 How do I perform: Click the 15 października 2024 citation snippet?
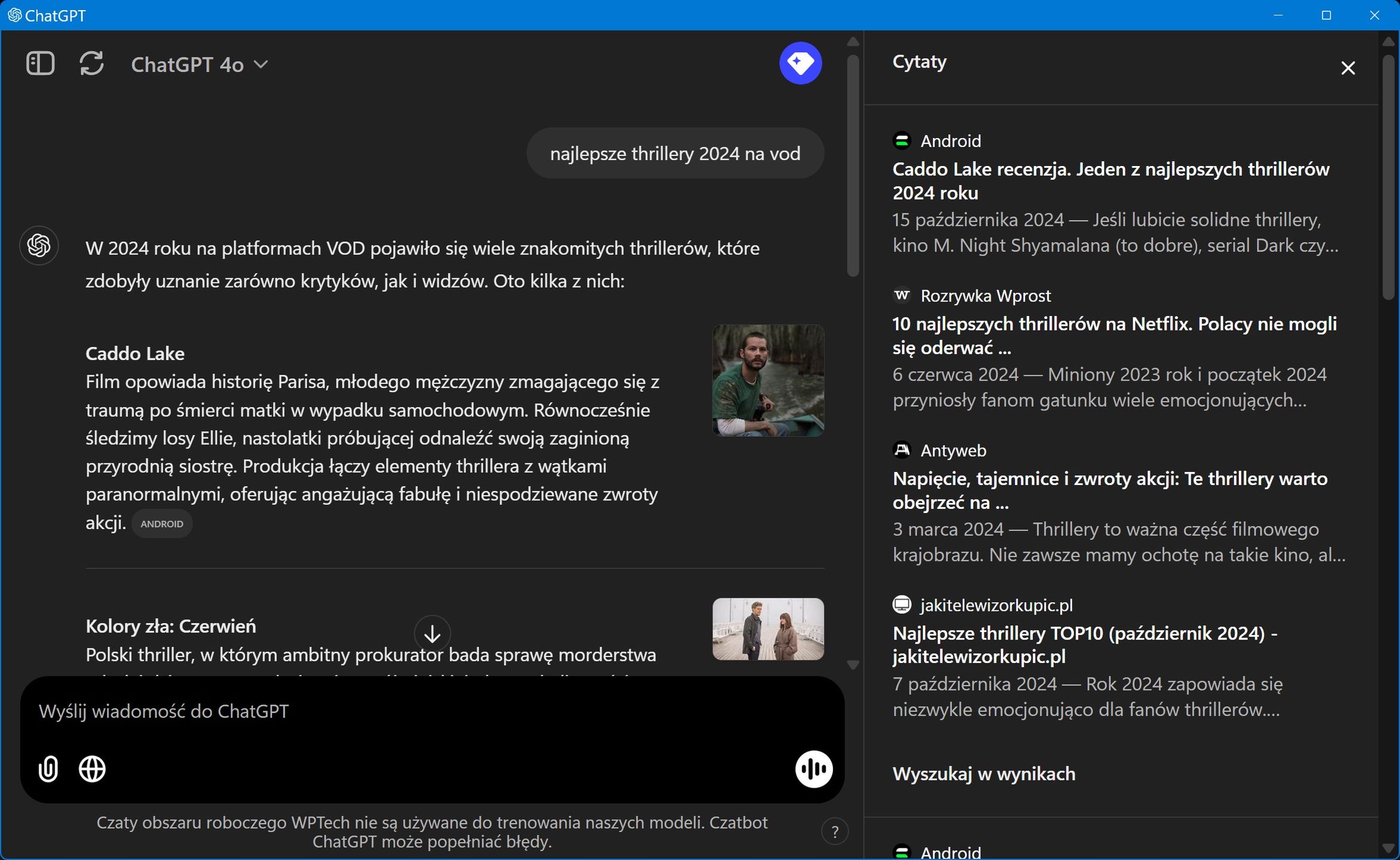1116,233
